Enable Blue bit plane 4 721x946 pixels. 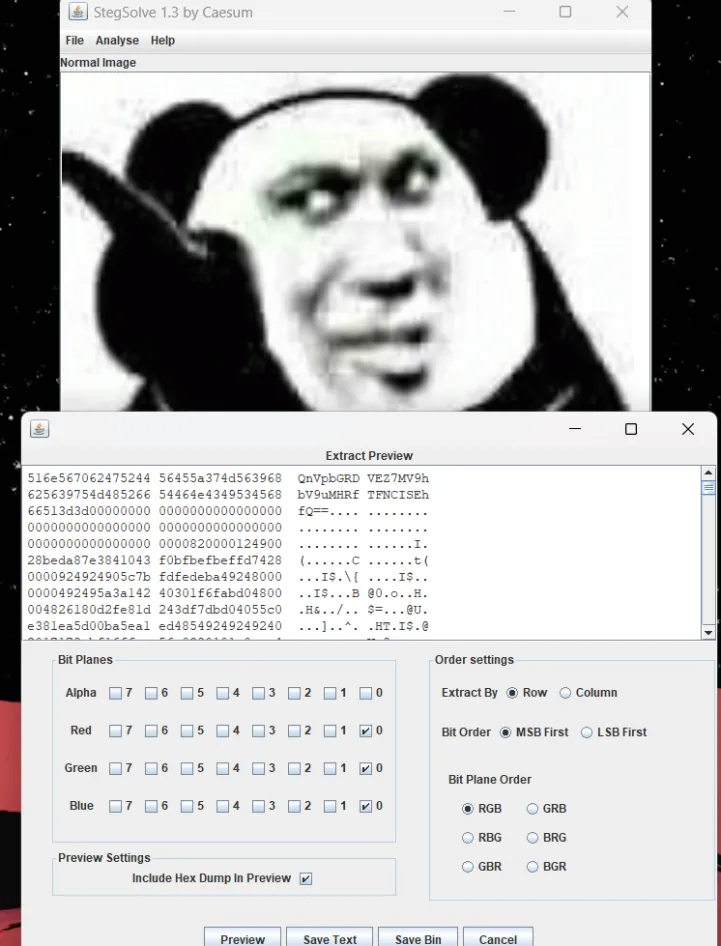(x=223, y=807)
